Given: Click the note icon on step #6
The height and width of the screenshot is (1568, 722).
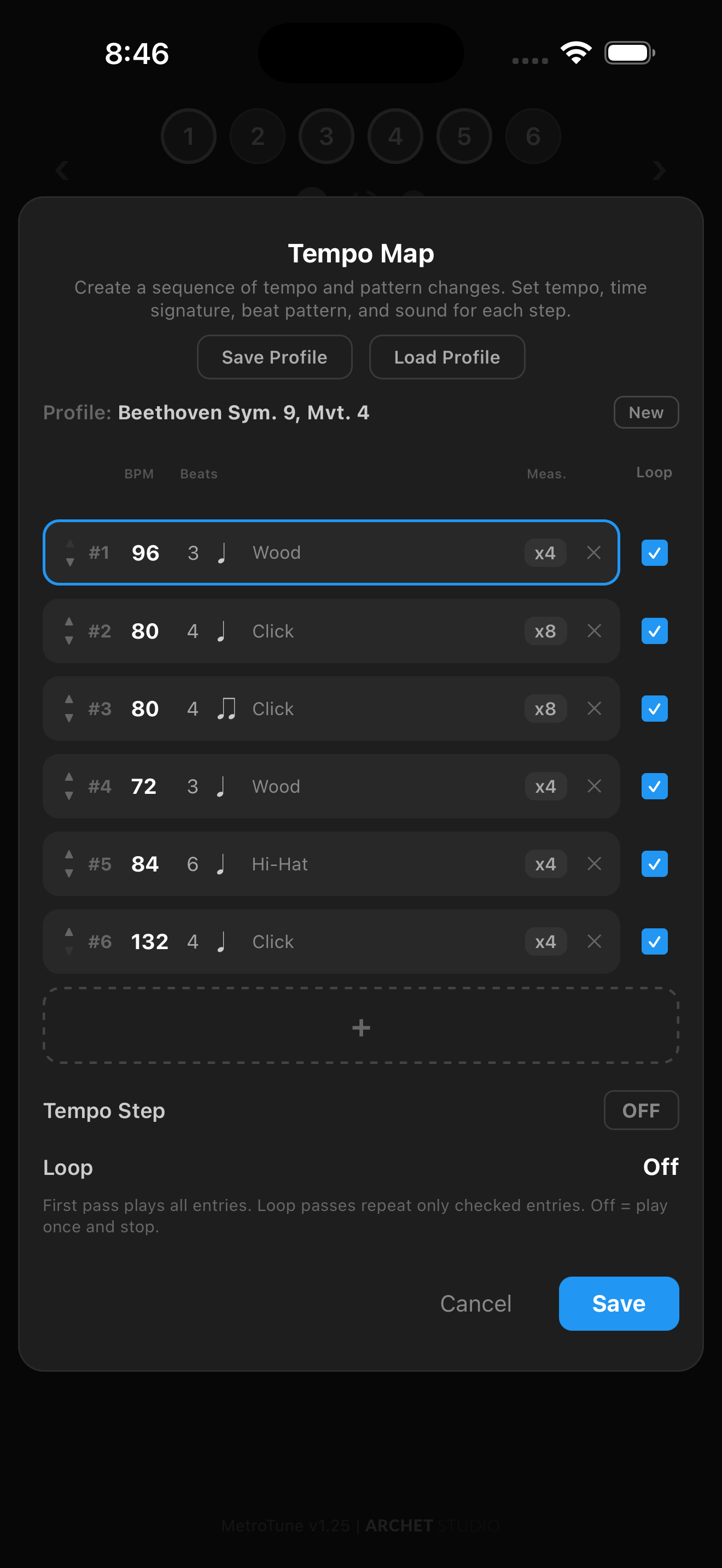Looking at the screenshot, I should pos(222,941).
